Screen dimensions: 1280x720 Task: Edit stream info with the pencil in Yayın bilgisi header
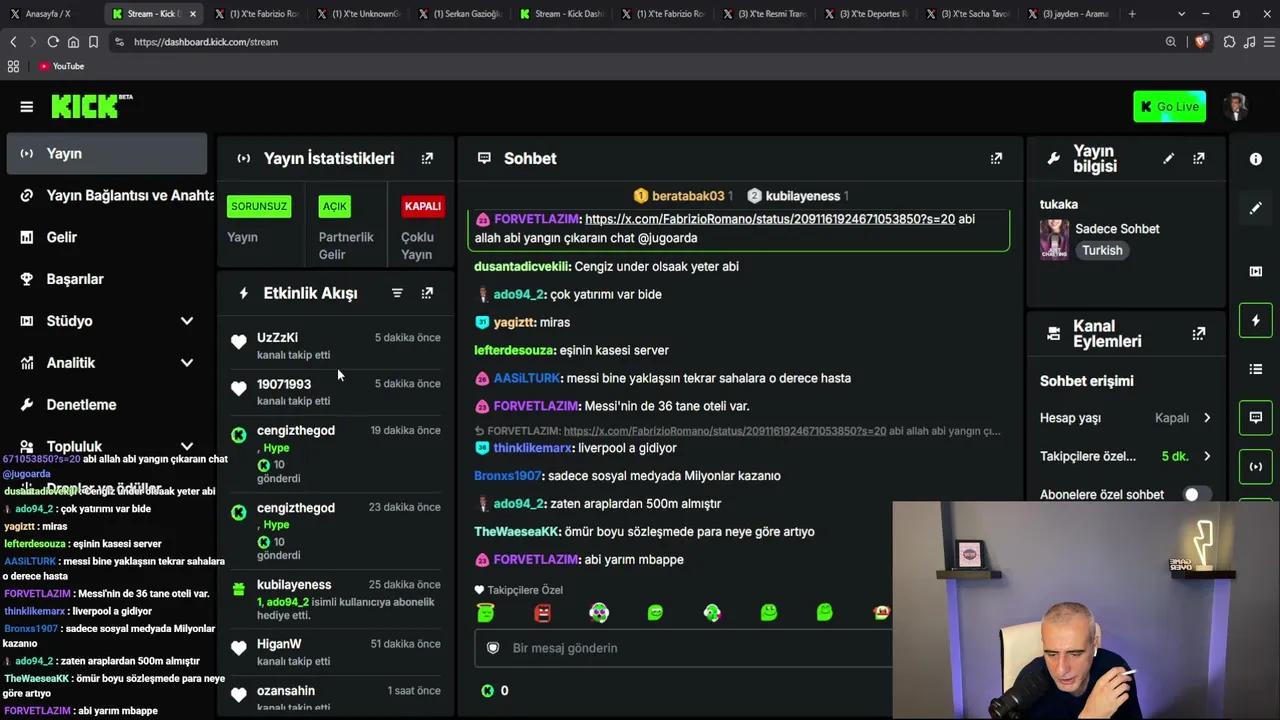pos(1168,158)
